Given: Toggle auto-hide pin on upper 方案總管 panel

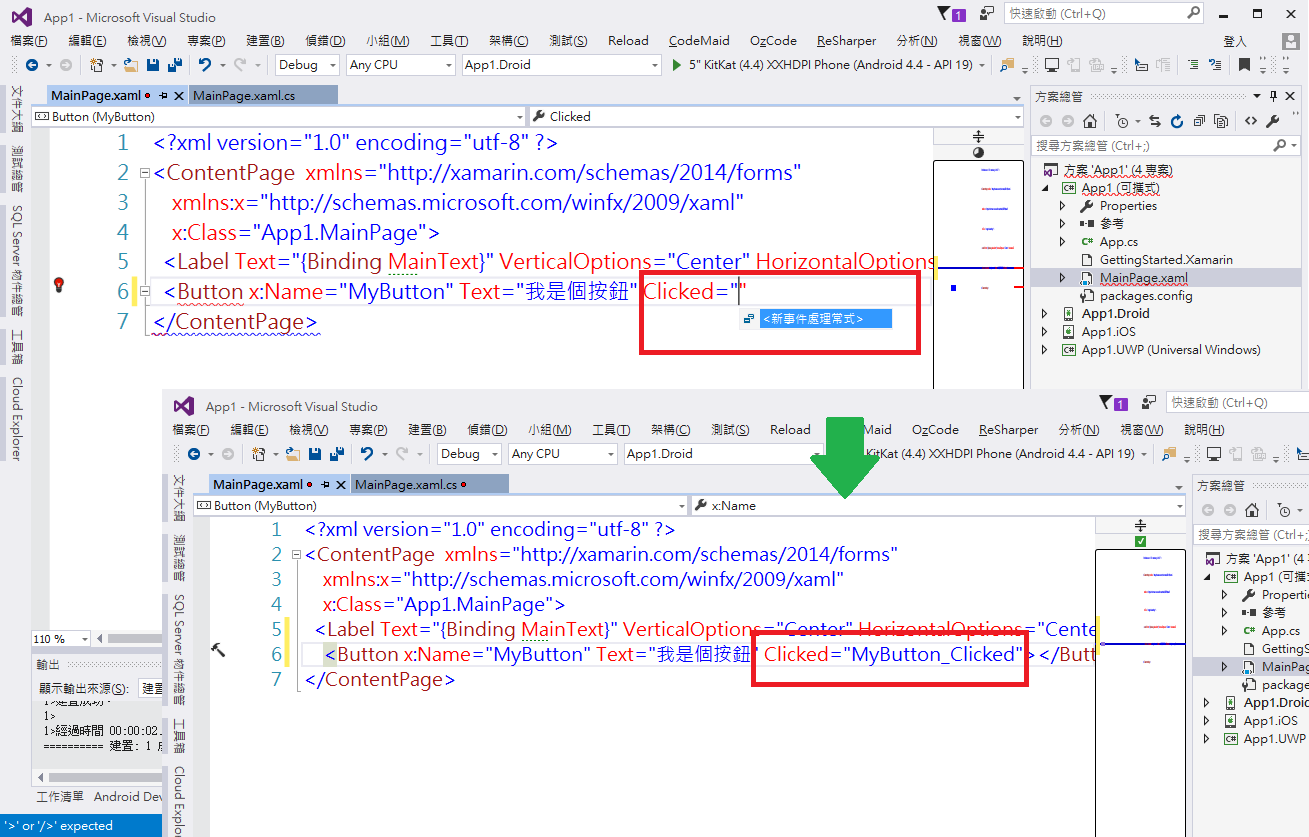Looking at the screenshot, I should (1274, 96).
